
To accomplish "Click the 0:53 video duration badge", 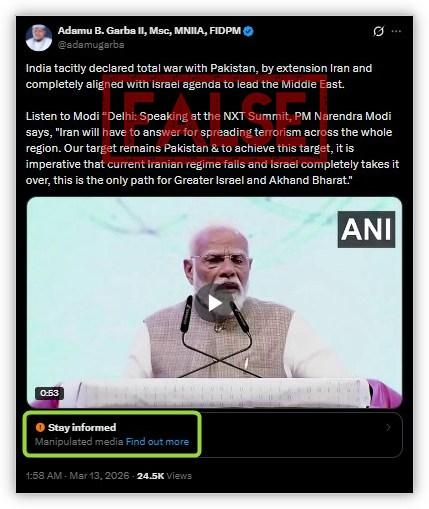I will (49, 393).
